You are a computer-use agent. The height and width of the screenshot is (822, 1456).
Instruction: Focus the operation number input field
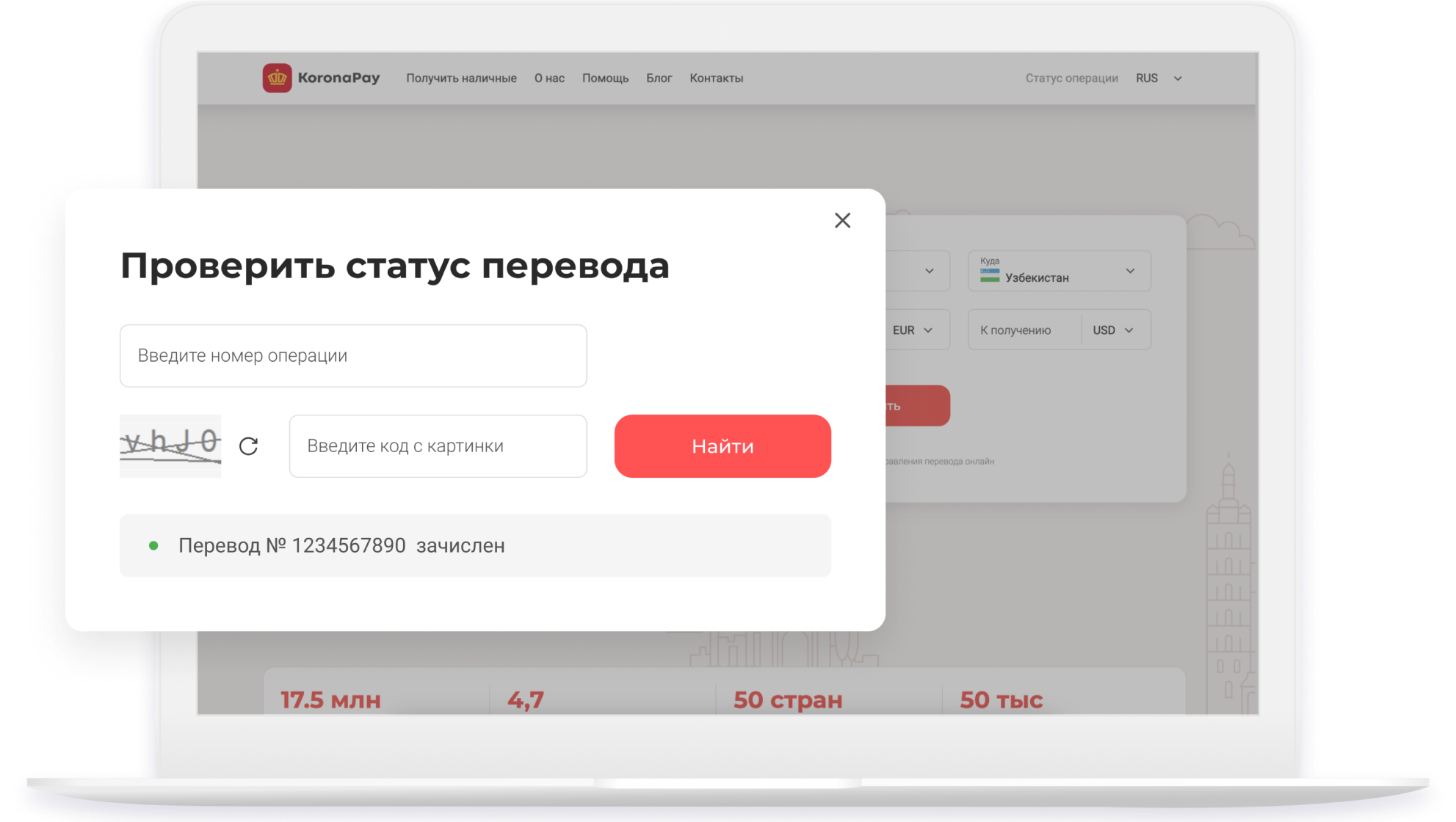(x=353, y=356)
